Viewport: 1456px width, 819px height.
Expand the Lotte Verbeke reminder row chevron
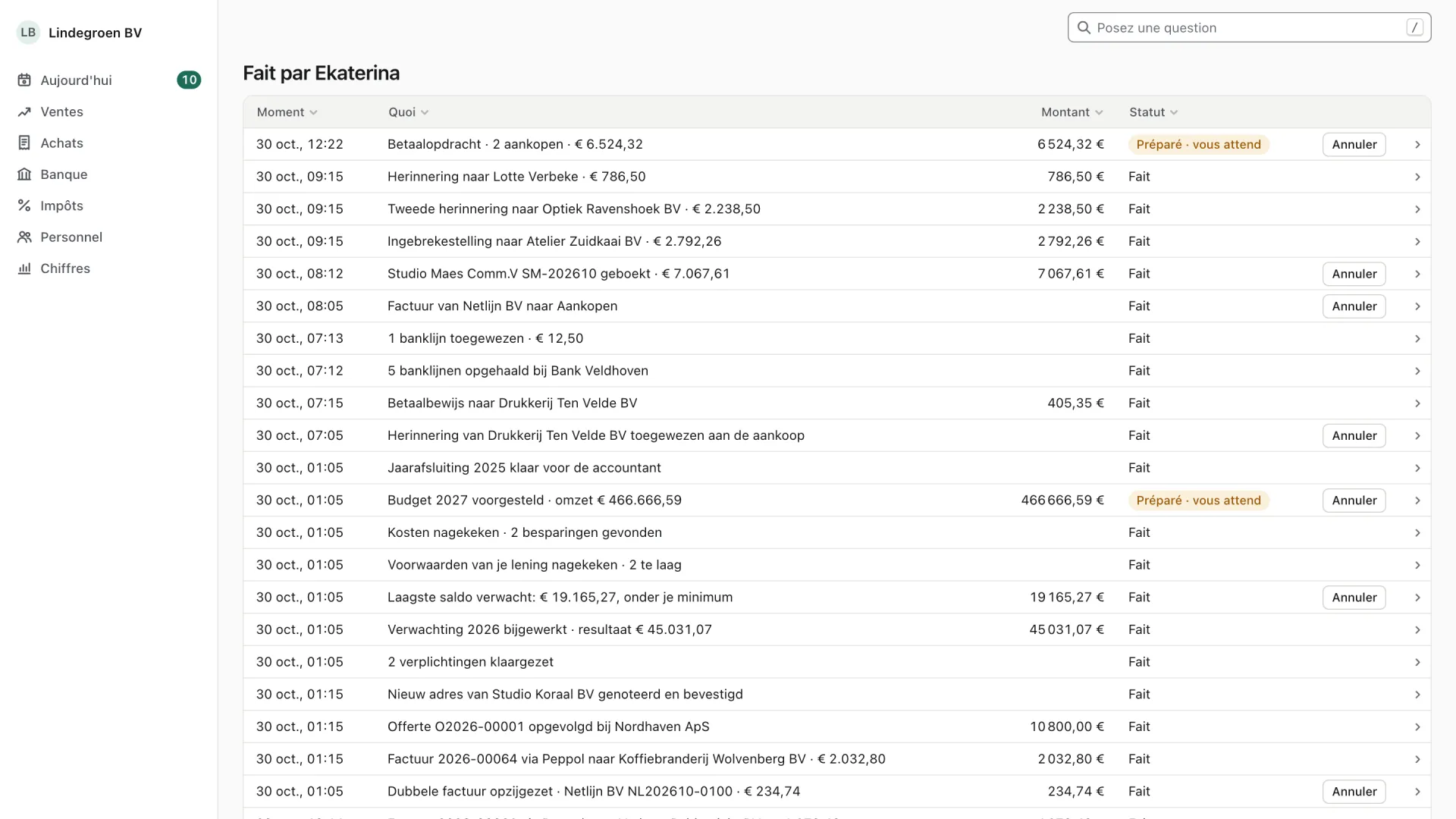1417,177
